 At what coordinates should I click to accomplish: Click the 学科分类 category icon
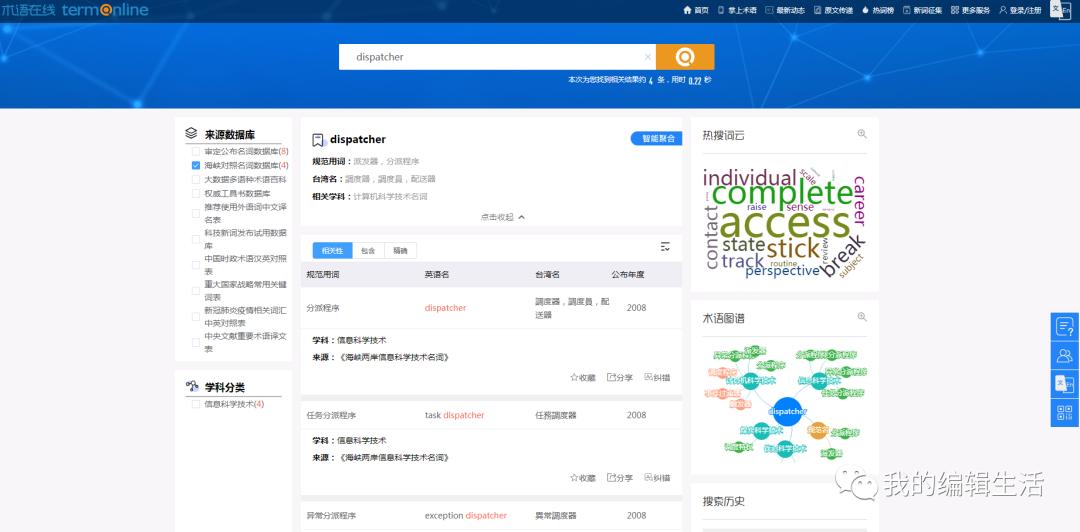(x=192, y=387)
